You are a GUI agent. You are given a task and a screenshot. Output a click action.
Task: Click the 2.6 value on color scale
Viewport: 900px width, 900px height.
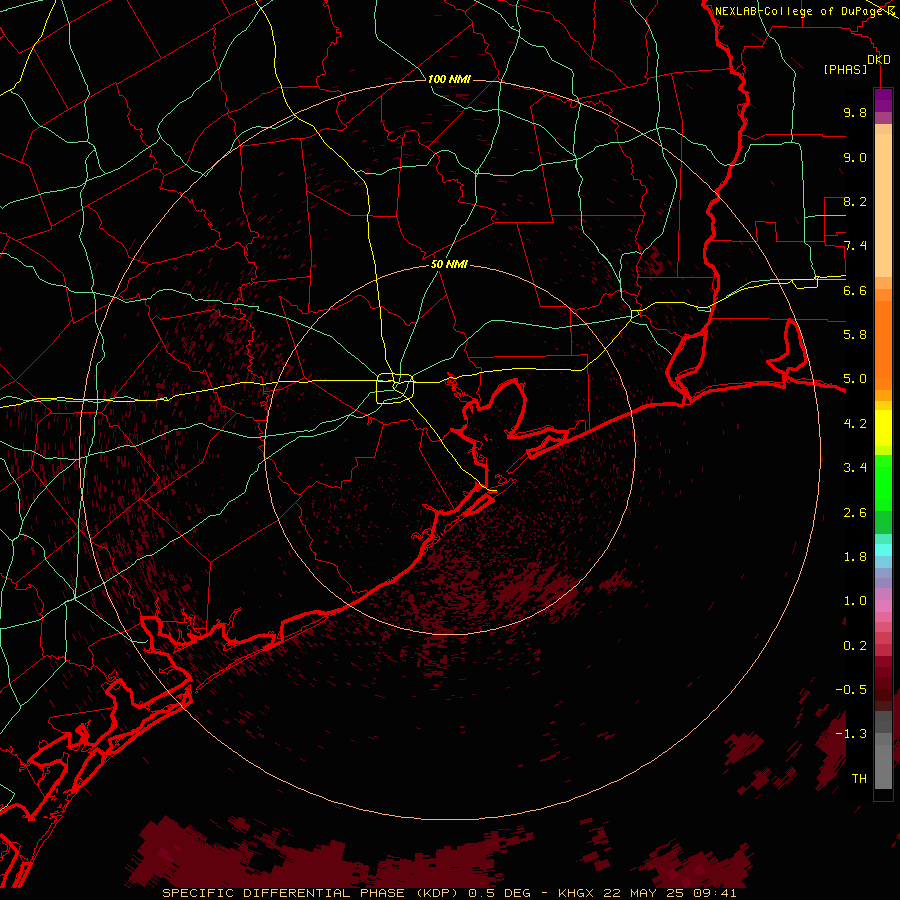click(855, 513)
